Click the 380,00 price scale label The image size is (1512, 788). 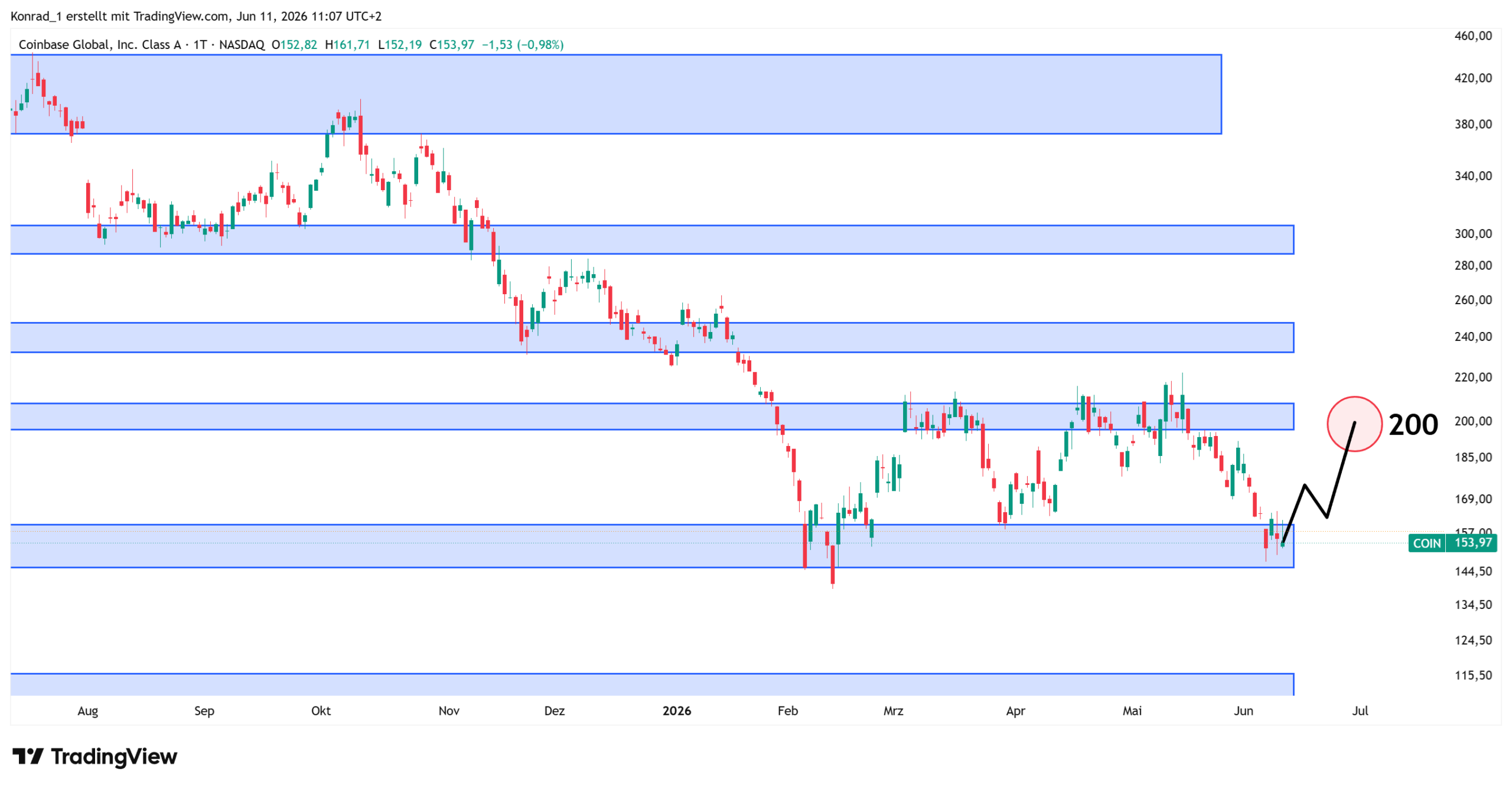coord(1473,124)
